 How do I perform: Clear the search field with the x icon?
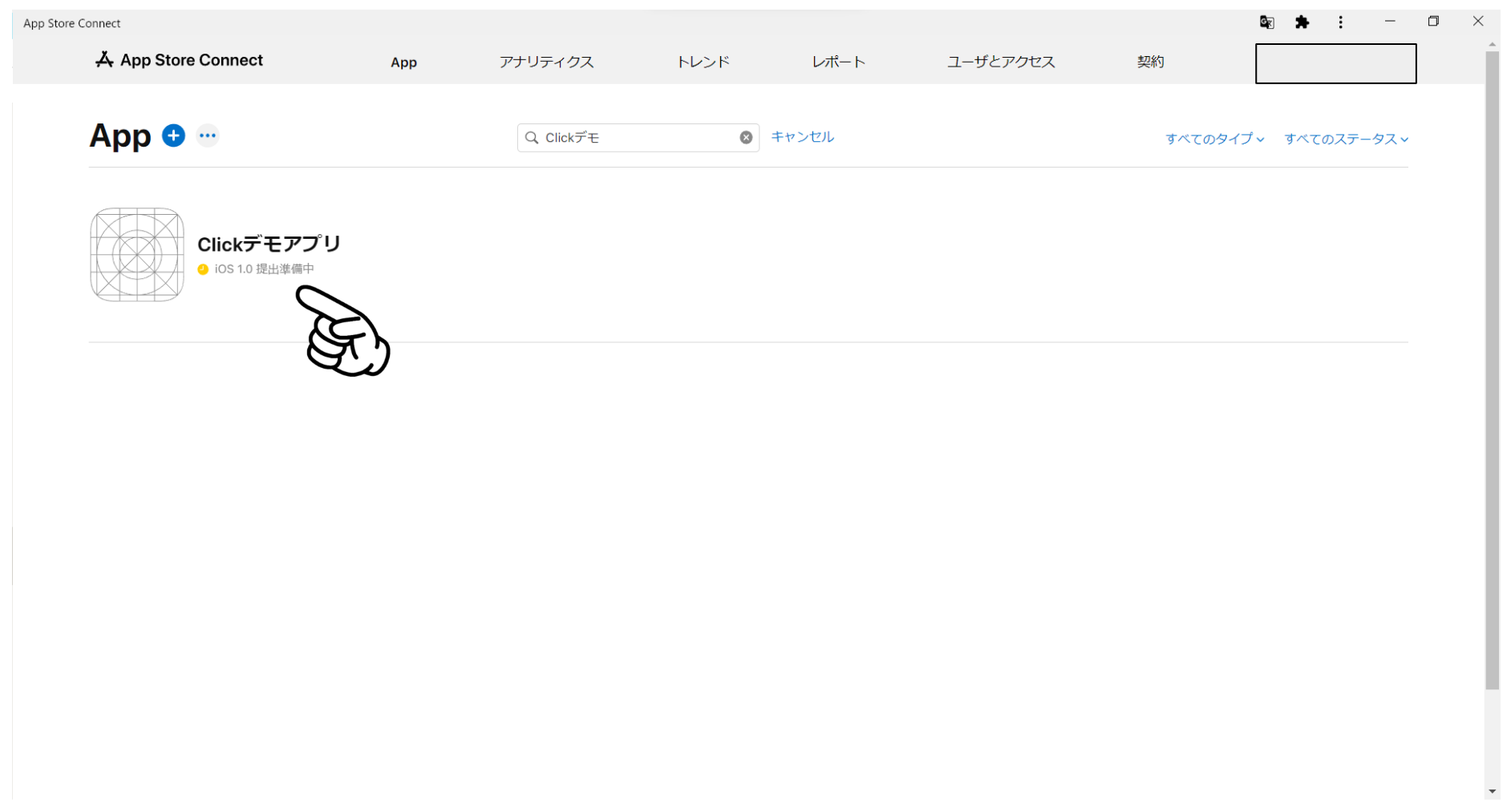pos(746,138)
